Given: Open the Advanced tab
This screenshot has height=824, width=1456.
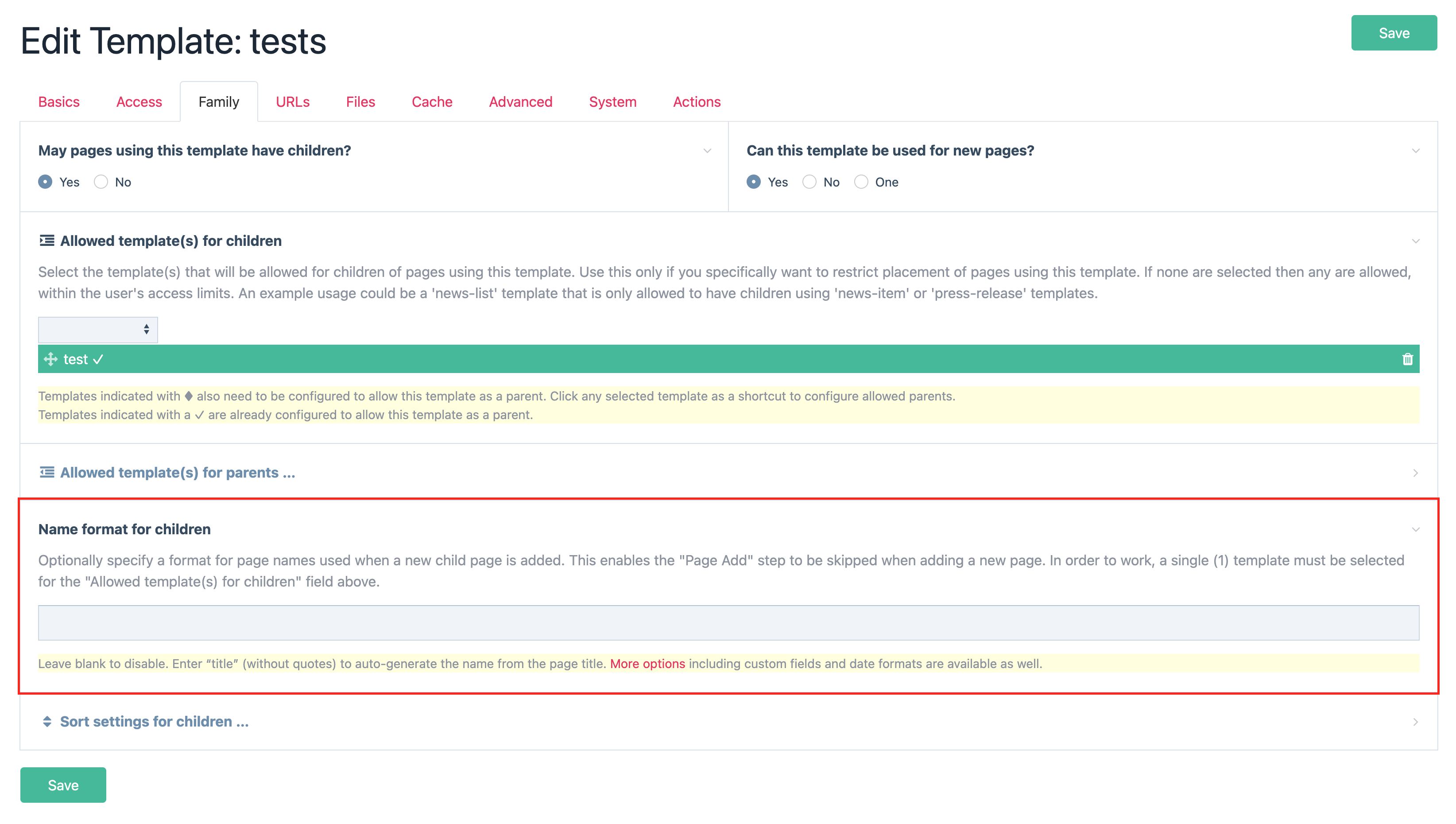Looking at the screenshot, I should pos(520,102).
